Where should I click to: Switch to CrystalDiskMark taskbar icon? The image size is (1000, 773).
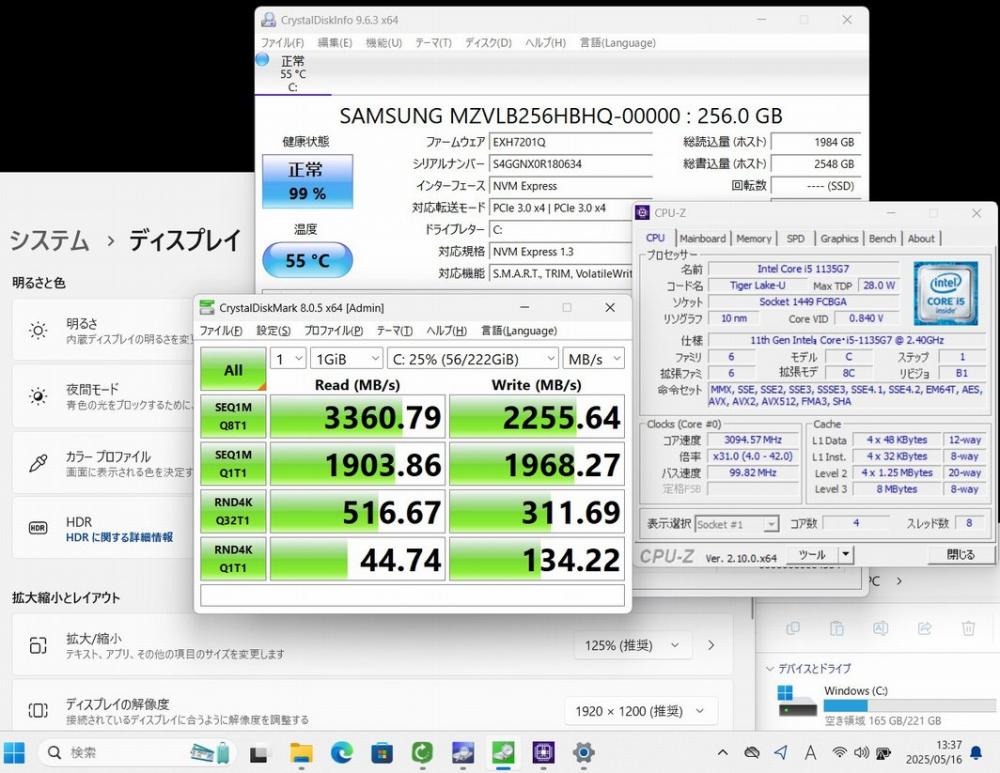[x=503, y=753]
